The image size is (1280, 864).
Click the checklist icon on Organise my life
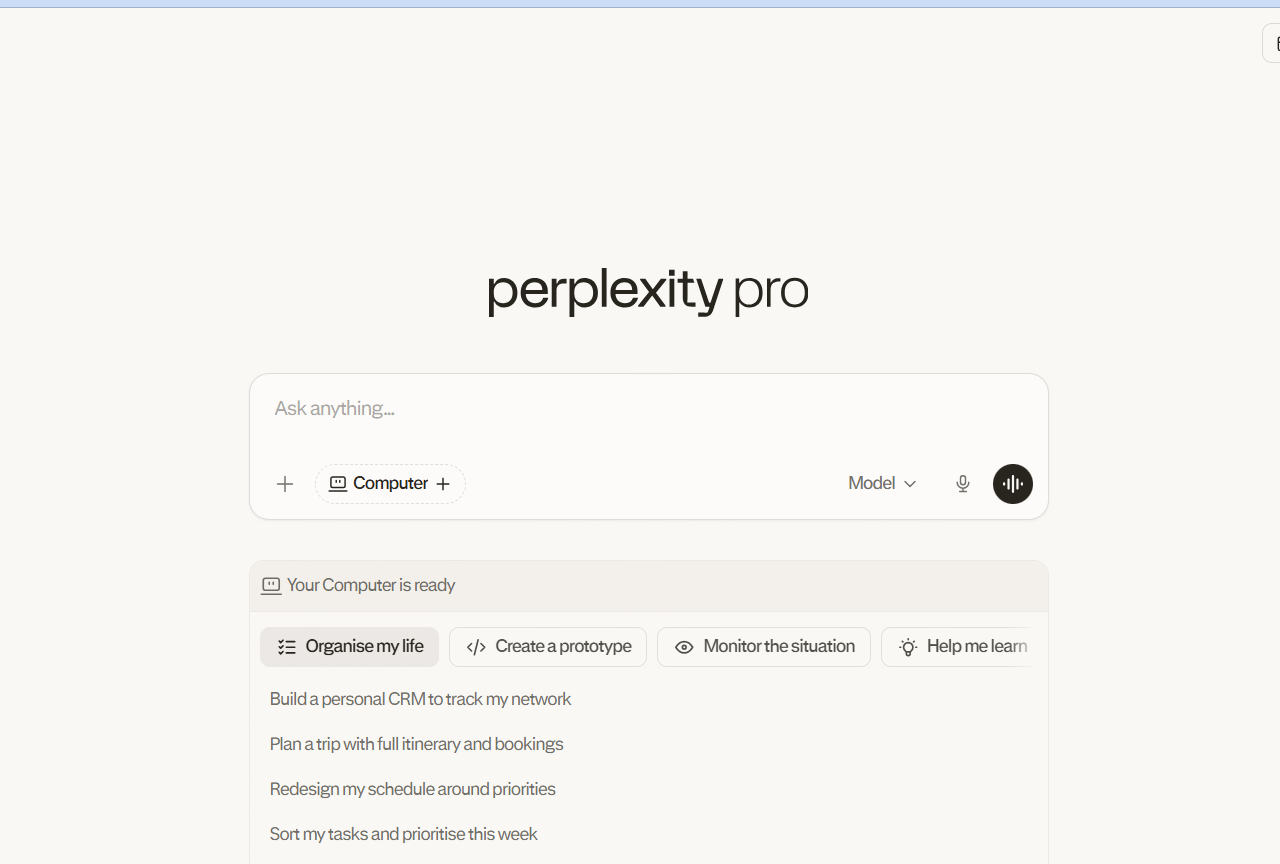[286, 646]
